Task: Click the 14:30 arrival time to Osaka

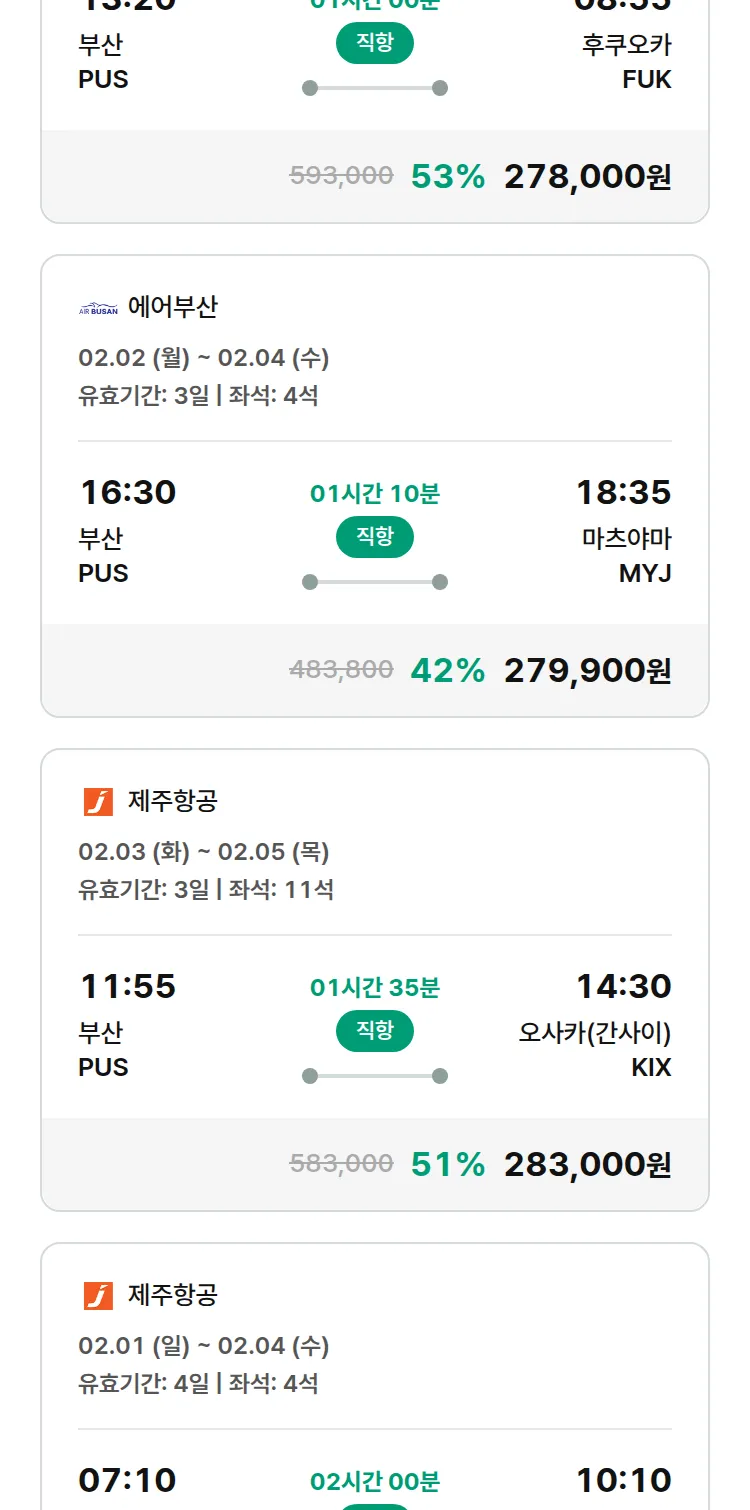Action: click(x=623, y=986)
